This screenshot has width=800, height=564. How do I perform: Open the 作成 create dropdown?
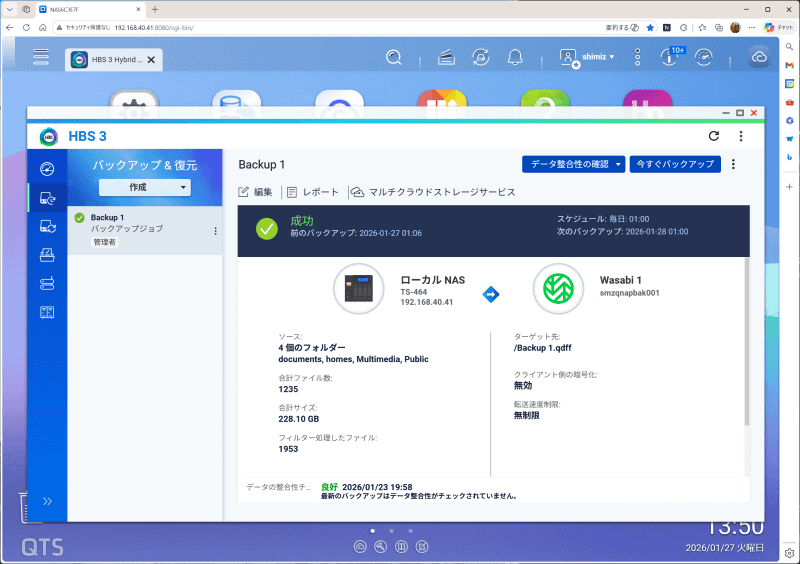(x=145, y=187)
